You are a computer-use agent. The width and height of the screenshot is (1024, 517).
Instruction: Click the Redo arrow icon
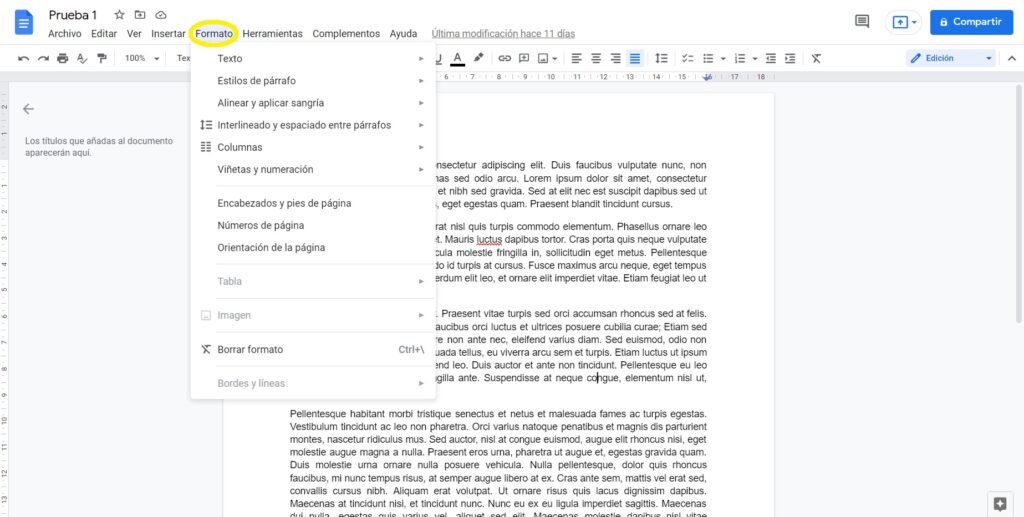pyautogui.click(x=43, y=58)
